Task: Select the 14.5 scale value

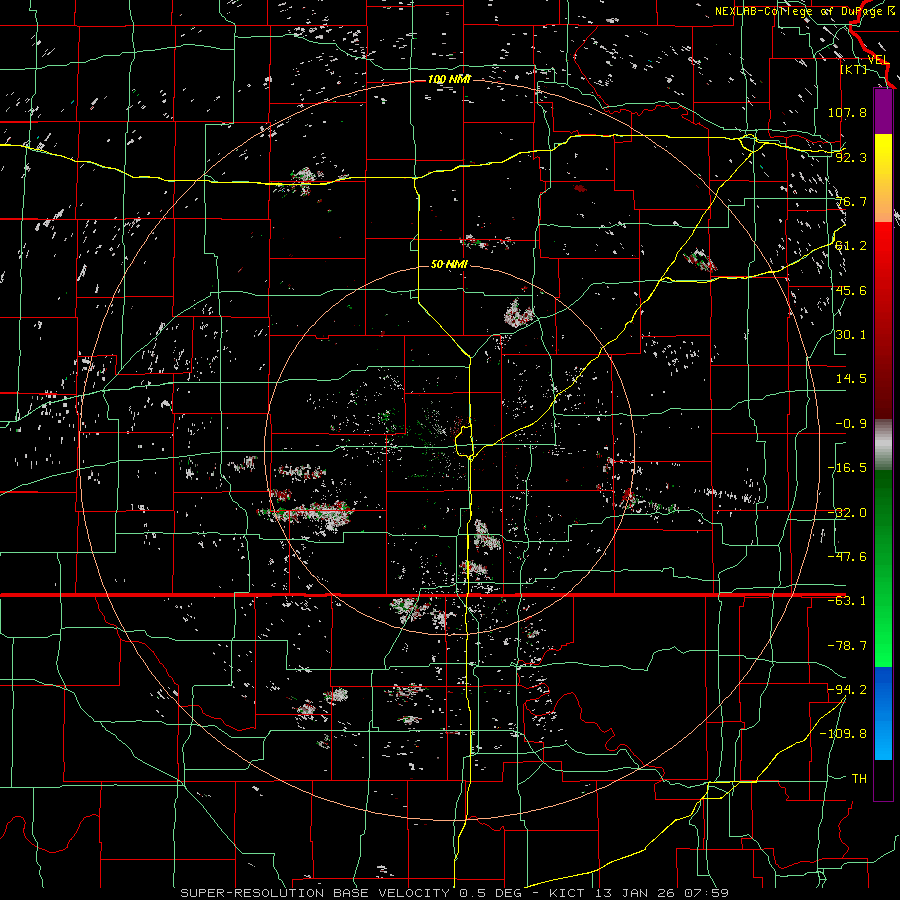Action: click(851, 379)
